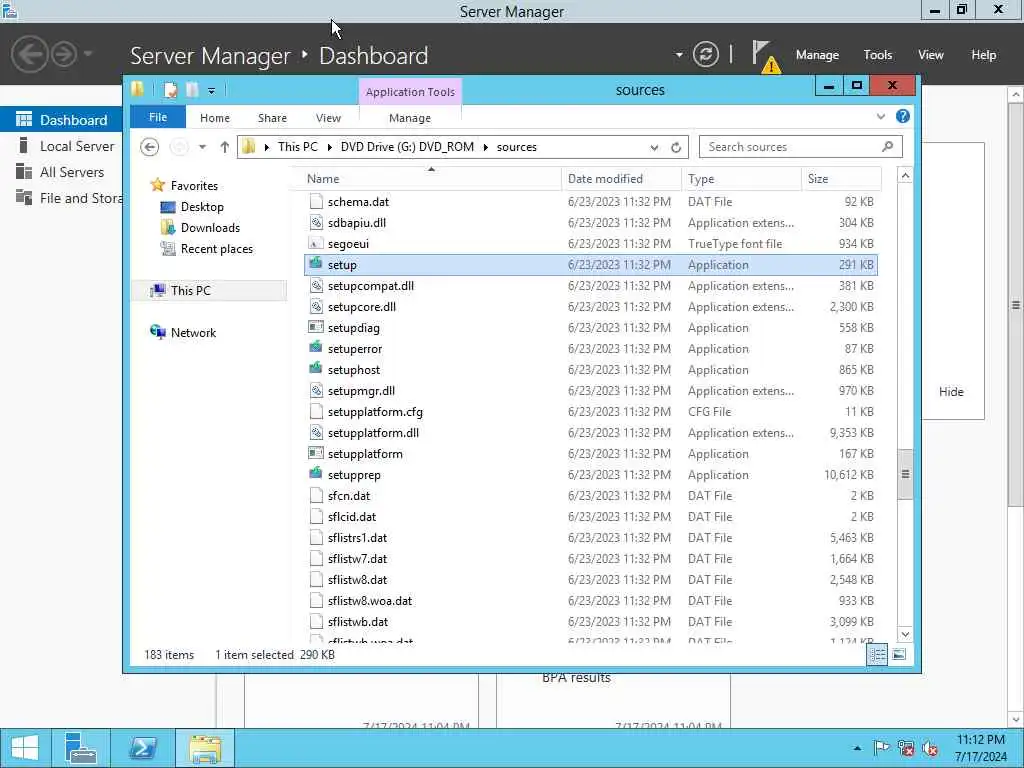Select the setuphost application icon
Viewport: 1024px width, 768px height.
click(316, 369)
